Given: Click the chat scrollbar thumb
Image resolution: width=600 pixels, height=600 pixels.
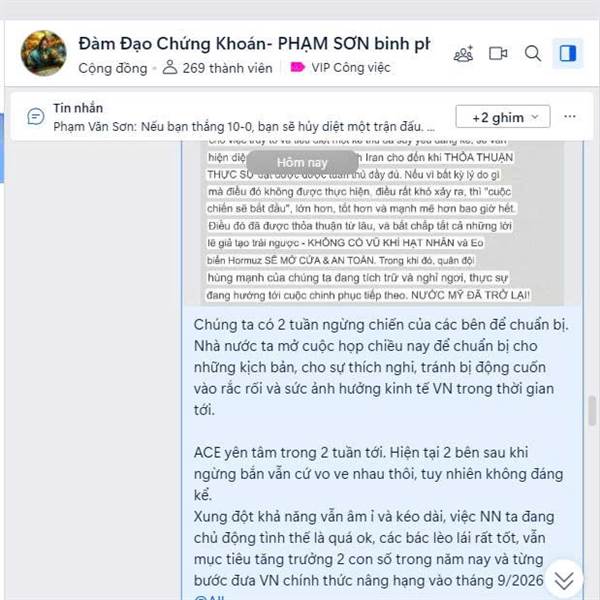Looking at the screenshot, I should pos(592,411).
